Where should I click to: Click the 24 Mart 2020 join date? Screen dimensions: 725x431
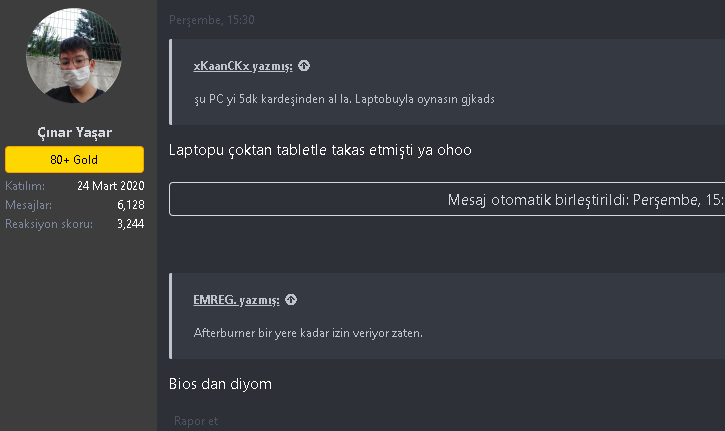[x=110, y=186]
